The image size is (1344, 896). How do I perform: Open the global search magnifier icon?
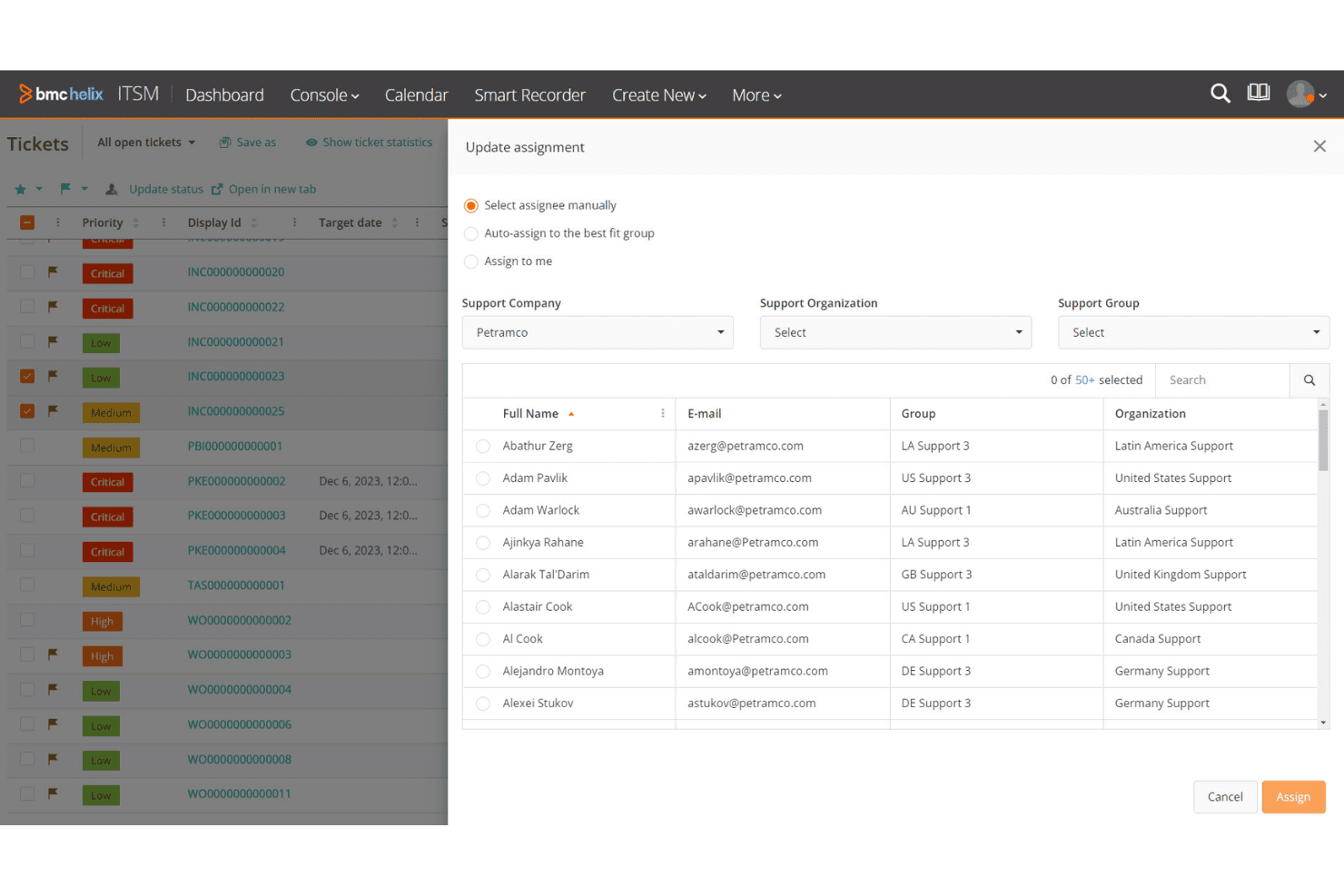tap(1220, 94)
